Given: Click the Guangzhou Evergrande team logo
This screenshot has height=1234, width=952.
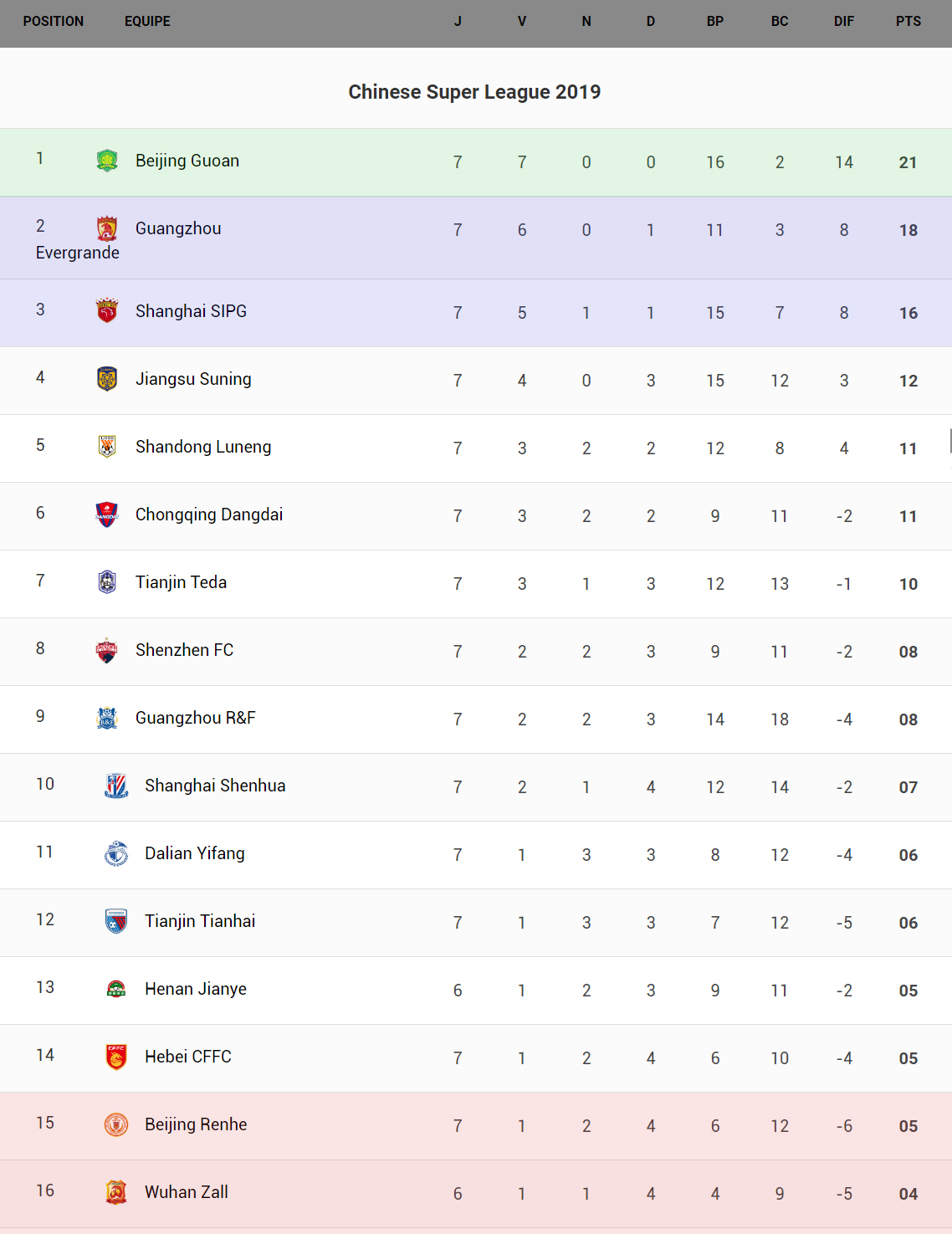Looking at the screenshot, I should [x=107, y=228].
